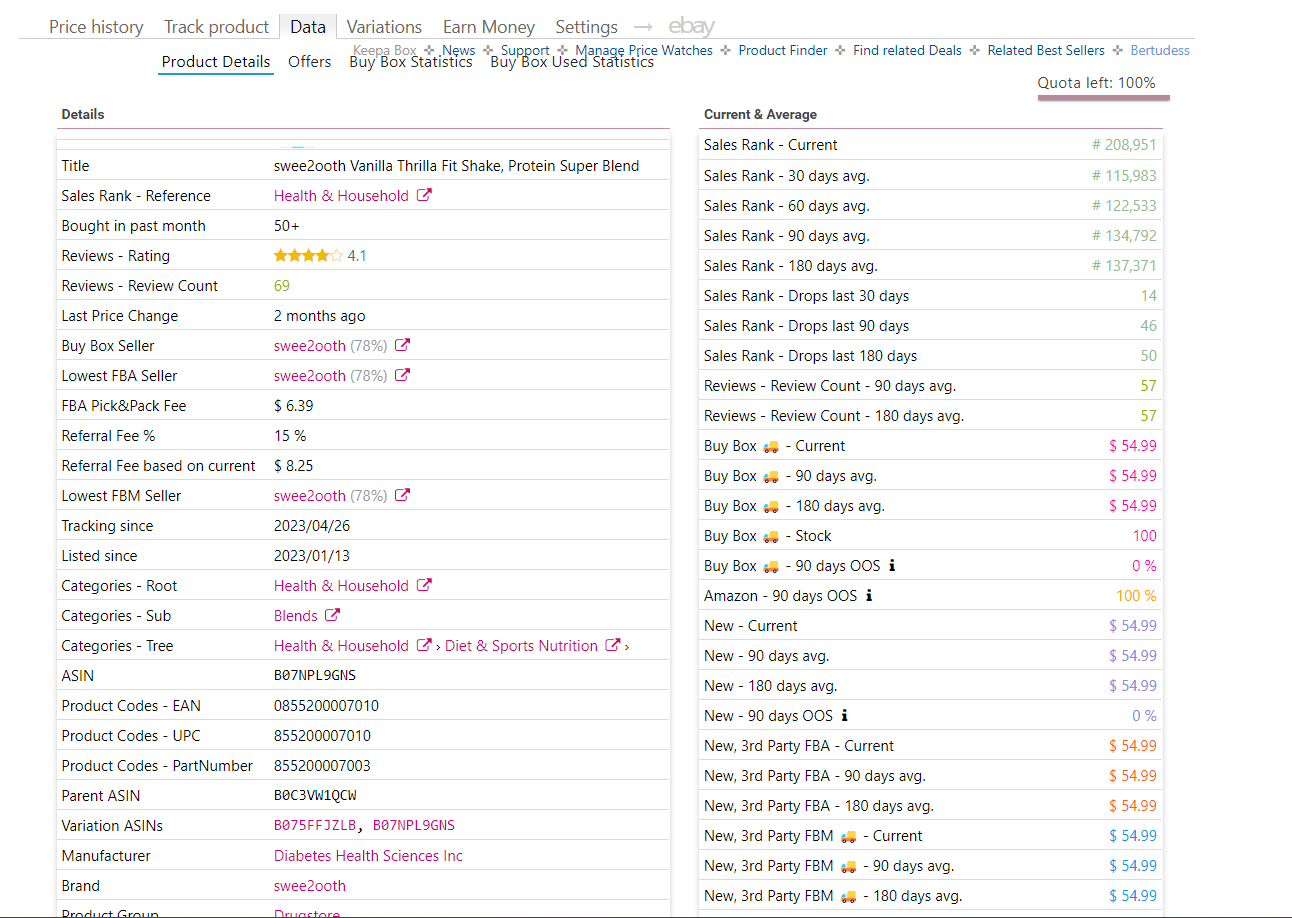Click the star rating icons showing 4.1
Viewport: 1292px width, 918px height.
pyautogui.click(x=308, y=256)
